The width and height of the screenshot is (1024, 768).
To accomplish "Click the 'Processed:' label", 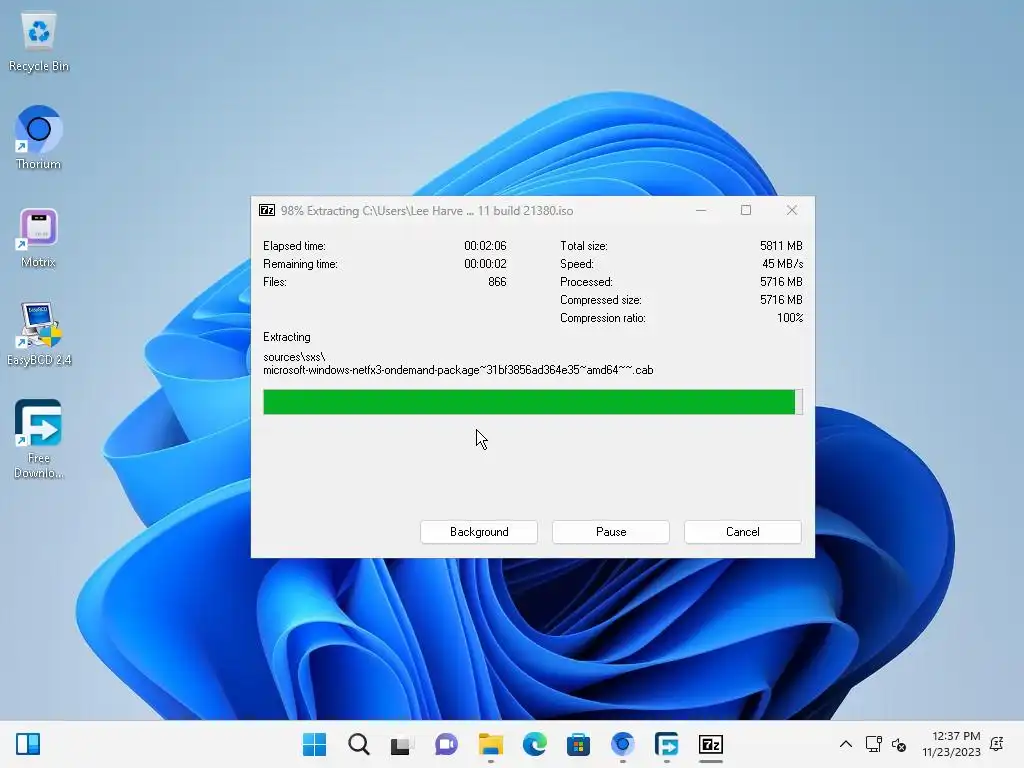I will point(586,282).
